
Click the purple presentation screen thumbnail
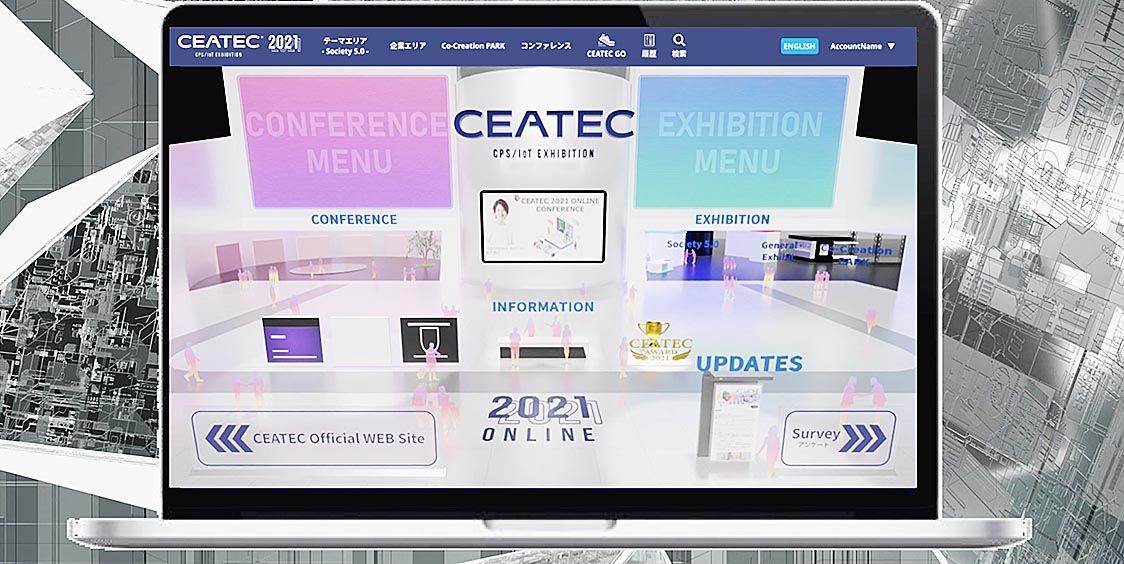tap(292, 340)
